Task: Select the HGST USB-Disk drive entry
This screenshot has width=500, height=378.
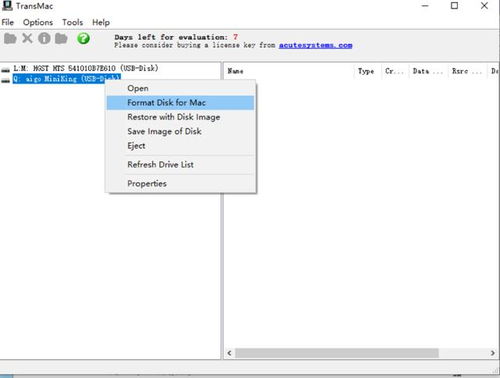Action: (86, 68)
